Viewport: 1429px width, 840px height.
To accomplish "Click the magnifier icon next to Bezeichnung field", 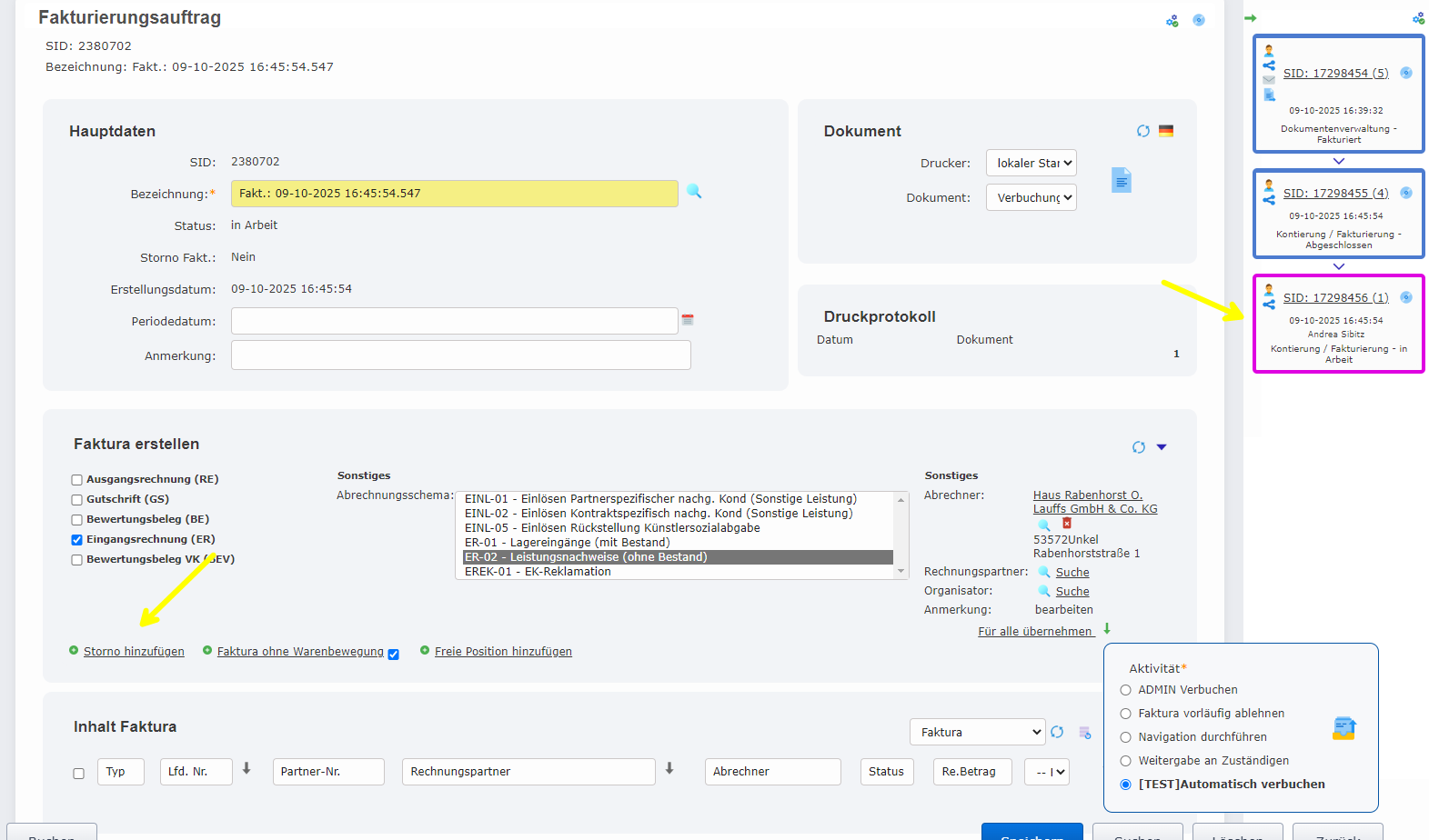I will [694, 192].
